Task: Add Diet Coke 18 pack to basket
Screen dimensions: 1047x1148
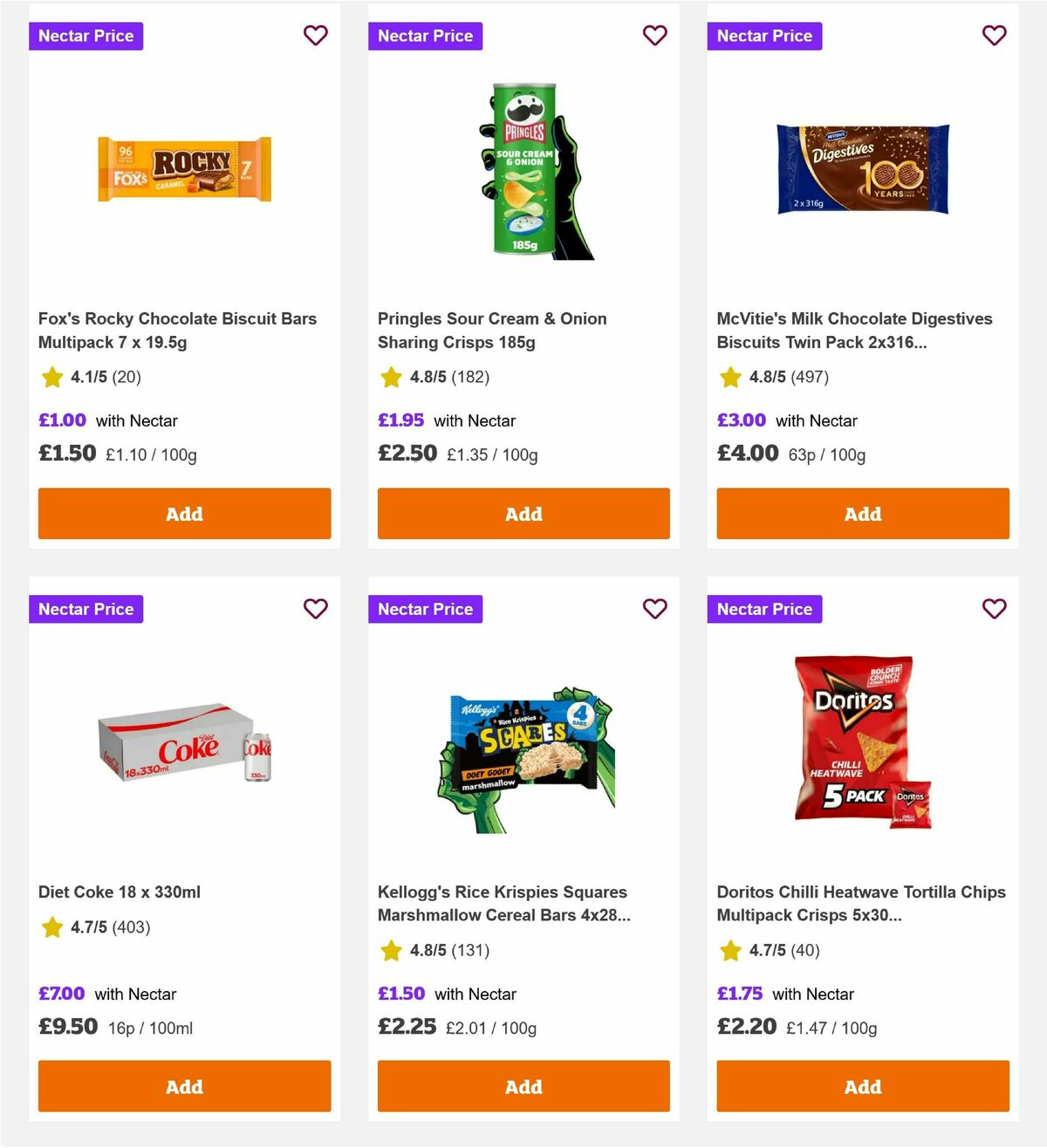Action: coord(184,1086)
